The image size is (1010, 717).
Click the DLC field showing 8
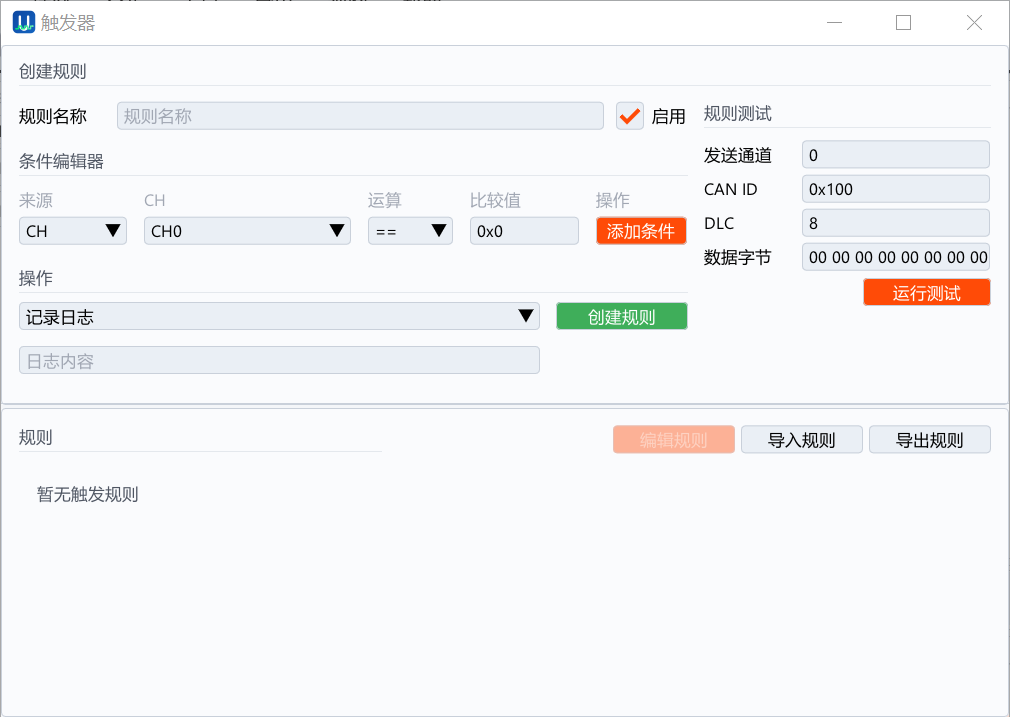(895, 223)
